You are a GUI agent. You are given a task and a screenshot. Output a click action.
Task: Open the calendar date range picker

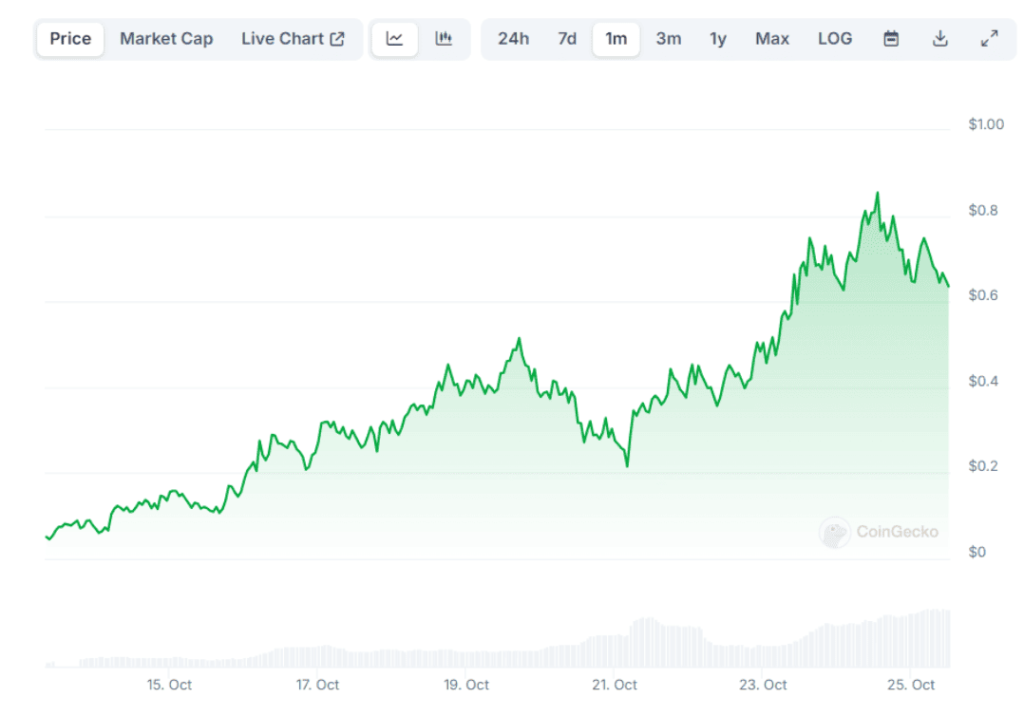pyautogui.click(x=890, y=38)
